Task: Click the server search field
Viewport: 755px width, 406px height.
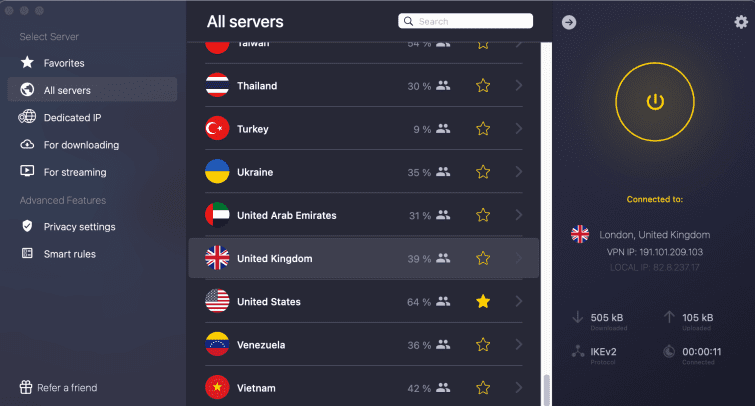Action: 465,21
